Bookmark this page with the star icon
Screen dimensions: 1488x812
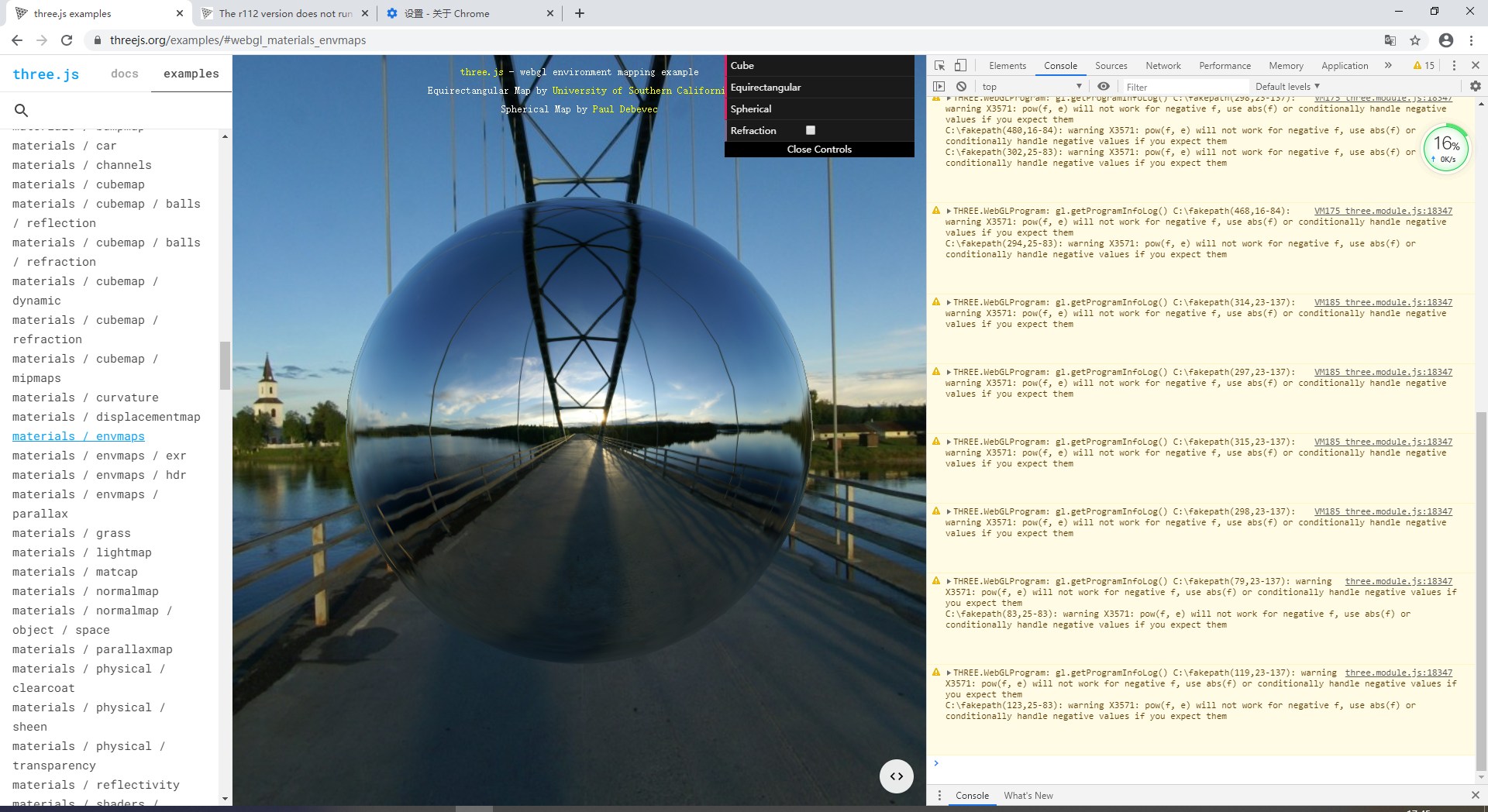[x=1415, y=40]
